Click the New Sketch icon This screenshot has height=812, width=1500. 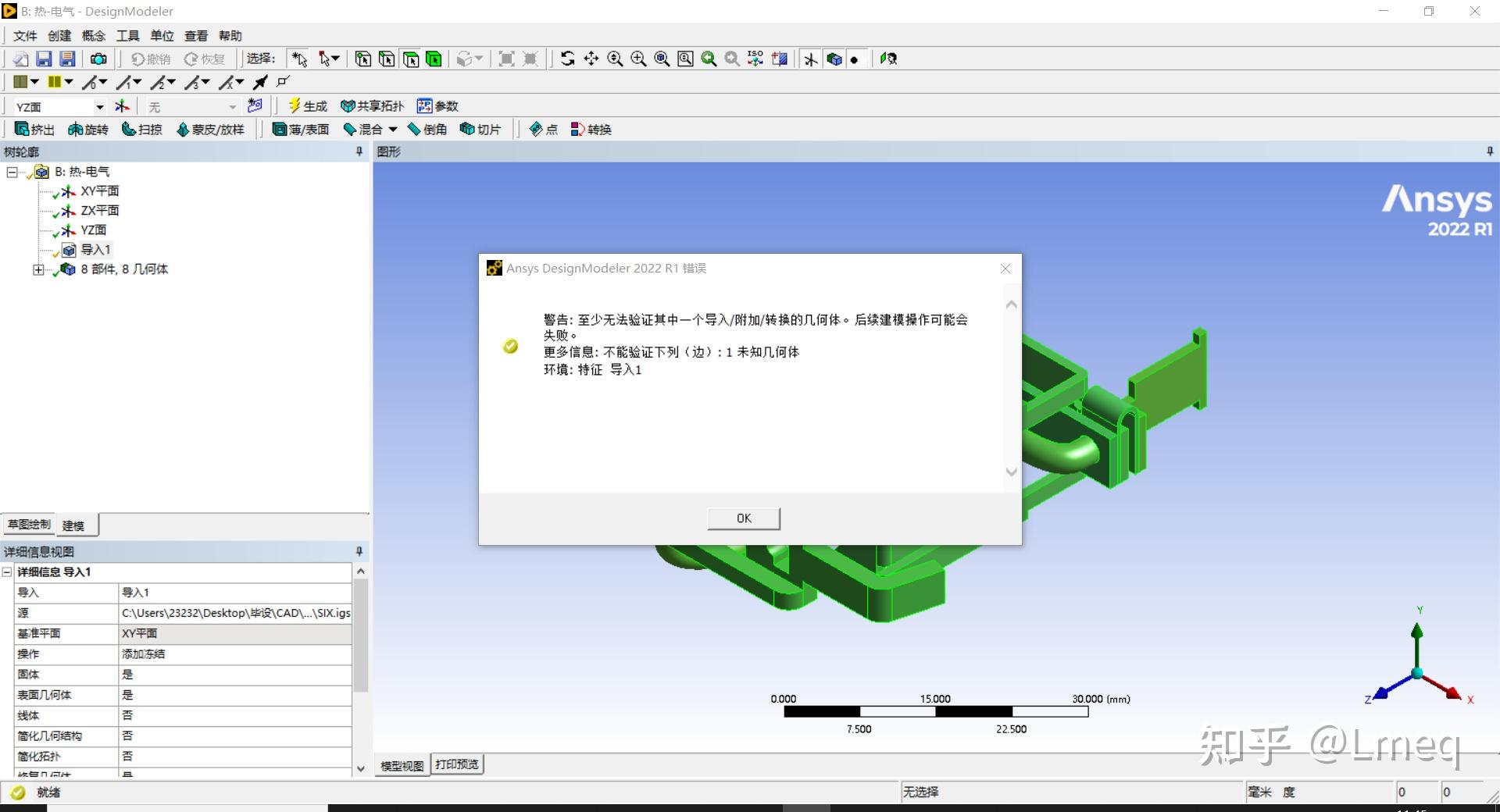click(255, 105)
